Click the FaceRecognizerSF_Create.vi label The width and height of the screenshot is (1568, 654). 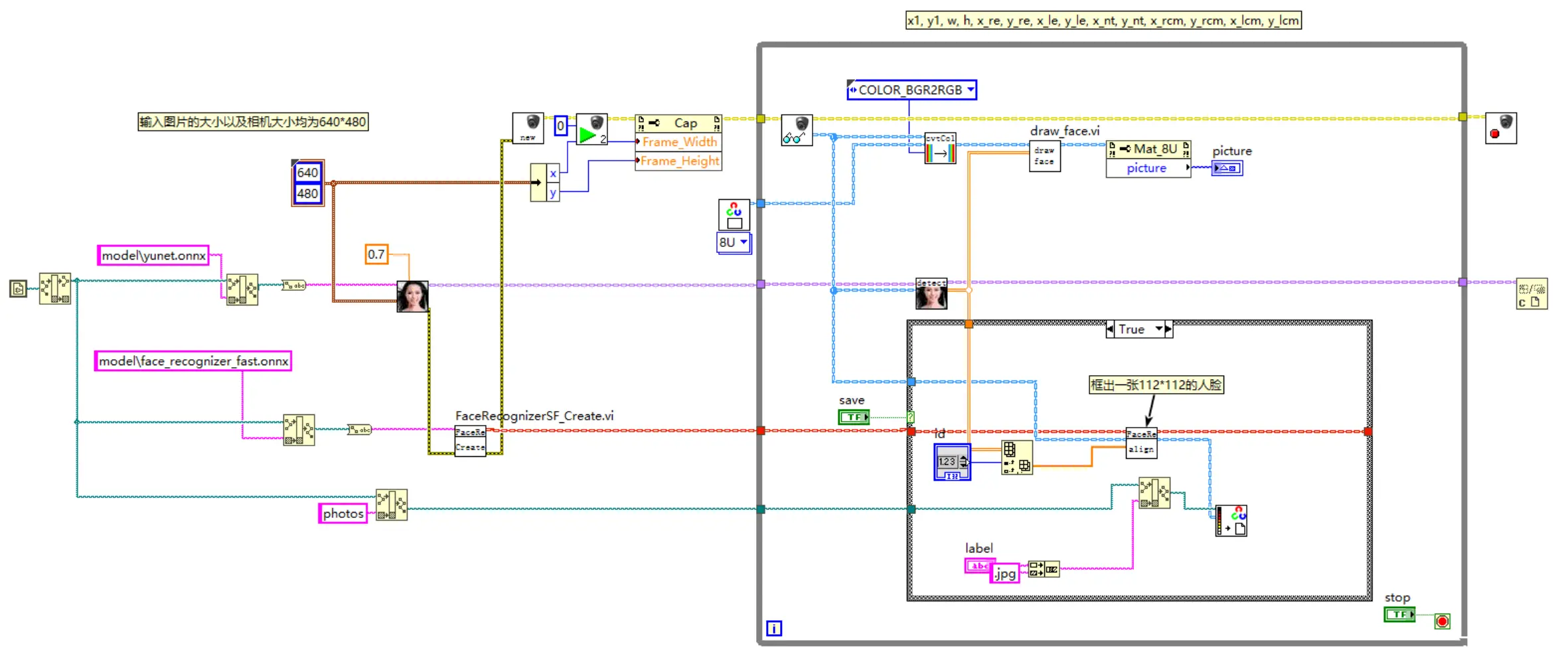pyautogui.click(x=534, y=416)
